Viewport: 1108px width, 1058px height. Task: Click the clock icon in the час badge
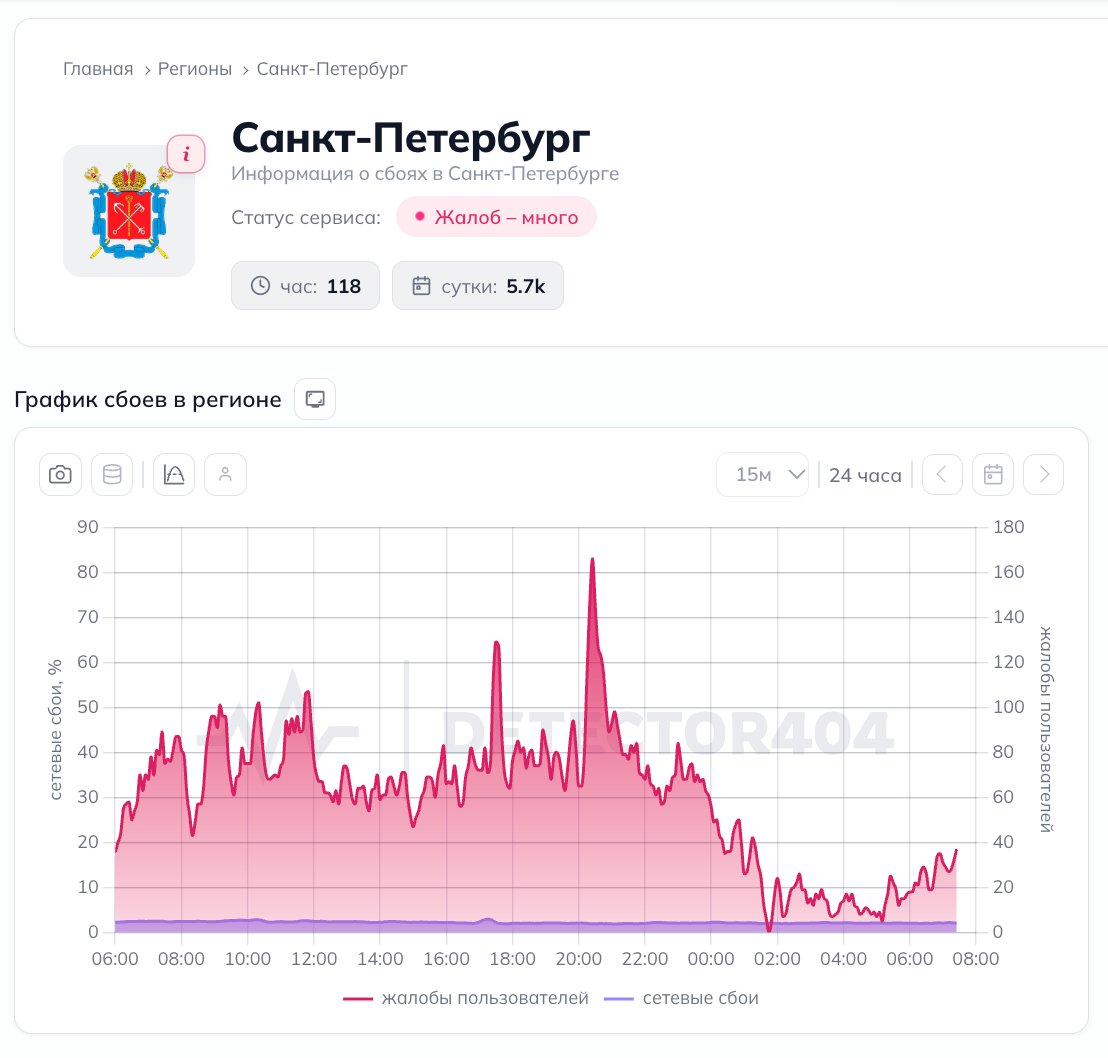coord(261,286)
